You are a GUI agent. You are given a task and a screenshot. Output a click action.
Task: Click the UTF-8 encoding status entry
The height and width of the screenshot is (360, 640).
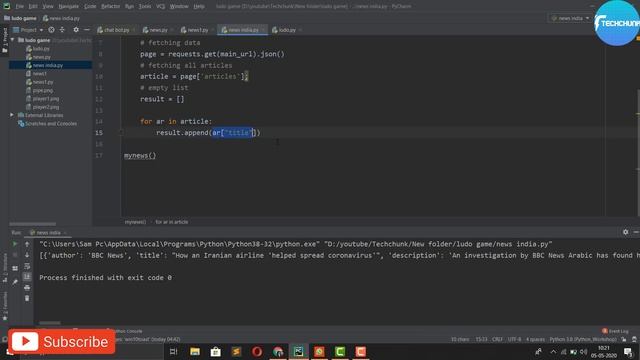(x=514, y=339)
